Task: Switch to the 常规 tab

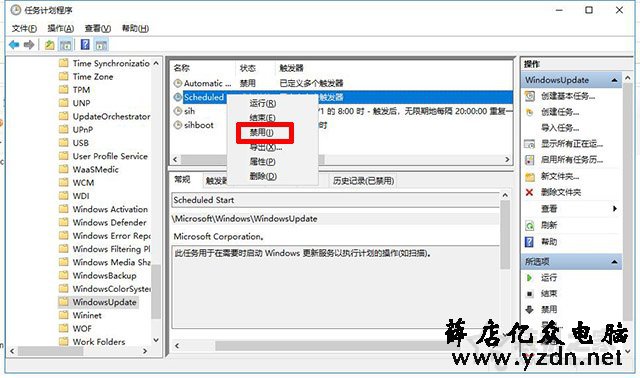Action: pyautogui.click(x=182, y=180)
